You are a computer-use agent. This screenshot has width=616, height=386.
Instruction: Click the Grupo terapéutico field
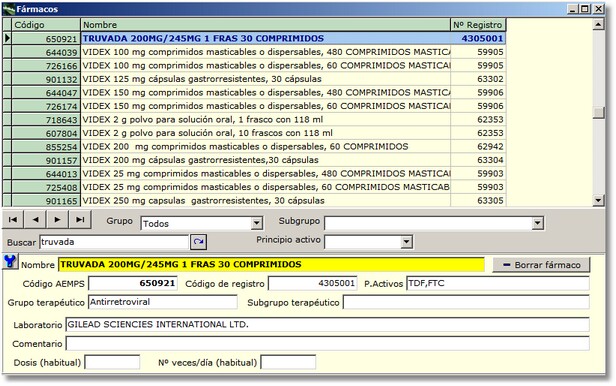163,302
